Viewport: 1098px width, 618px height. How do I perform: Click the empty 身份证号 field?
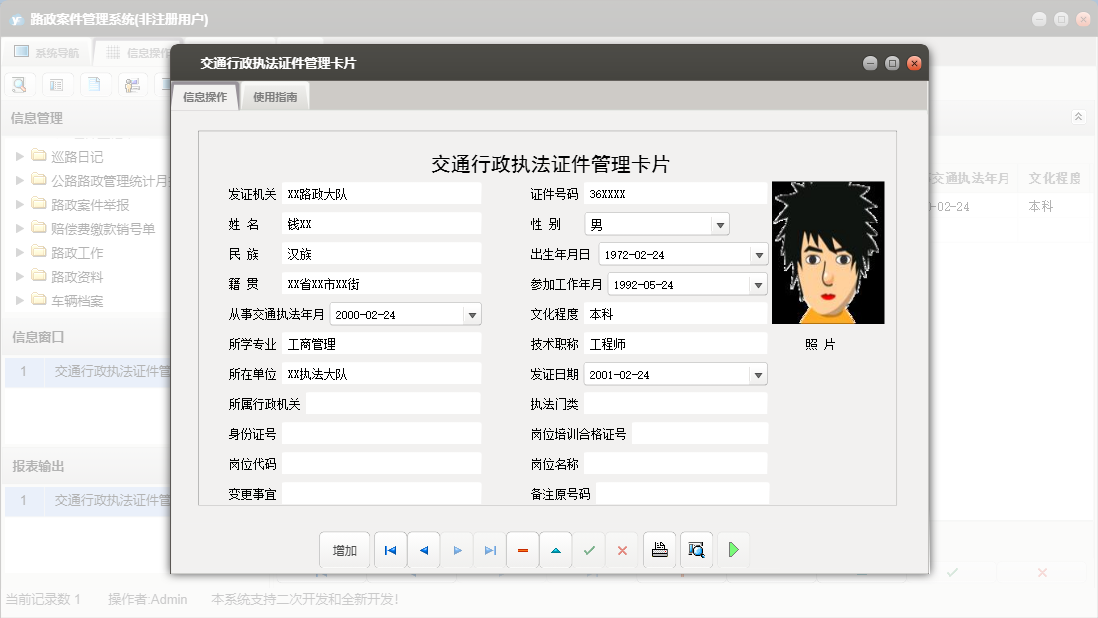pyautogui.click(x=382, y=434)
